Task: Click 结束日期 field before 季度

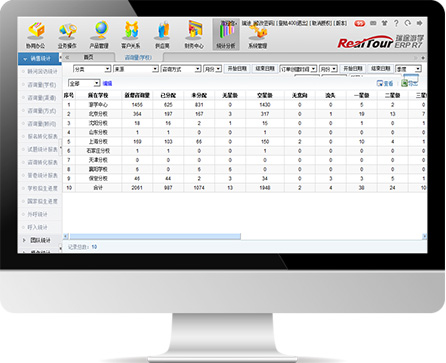Action: point(380,69)
